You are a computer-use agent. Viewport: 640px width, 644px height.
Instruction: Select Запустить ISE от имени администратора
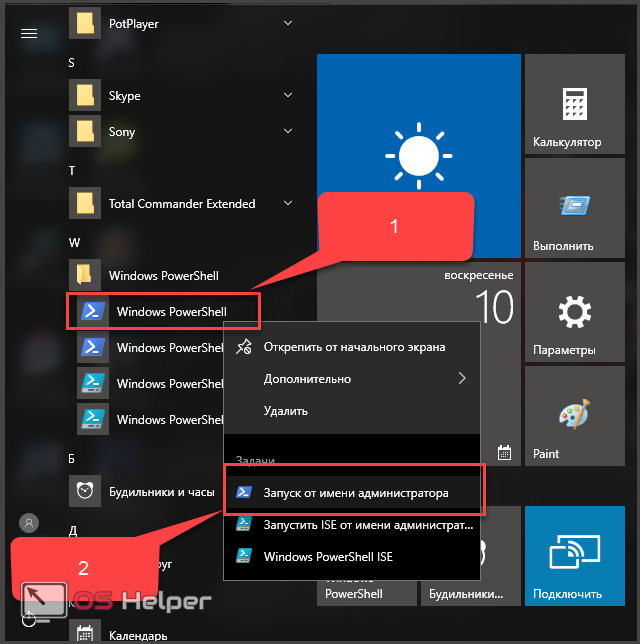[352, 524]
